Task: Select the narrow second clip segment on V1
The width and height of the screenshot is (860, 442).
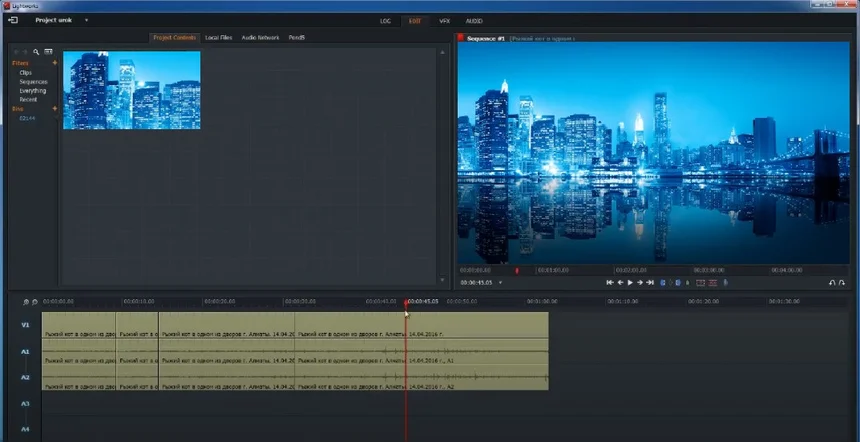Action: click(x=137, y=325)
